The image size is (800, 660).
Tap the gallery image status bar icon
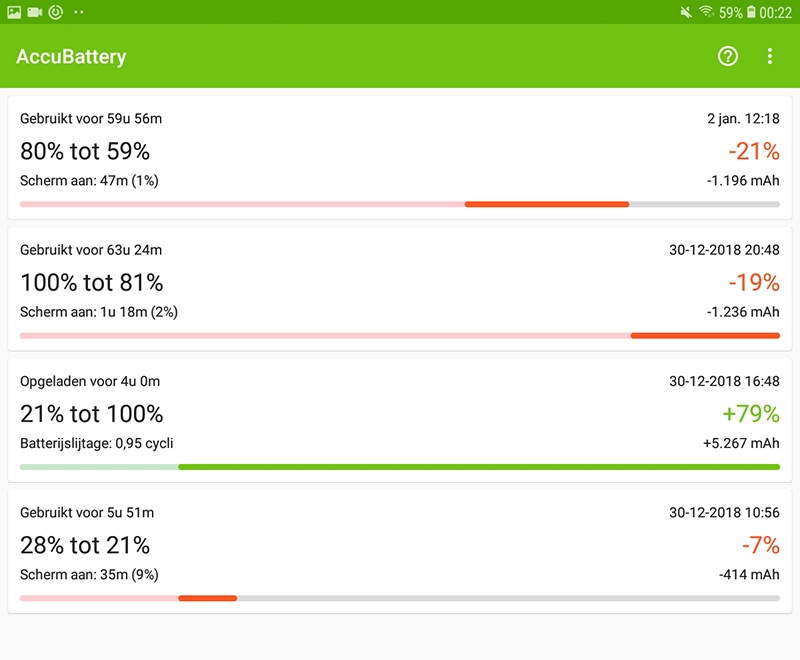click(x=14, y=12)
